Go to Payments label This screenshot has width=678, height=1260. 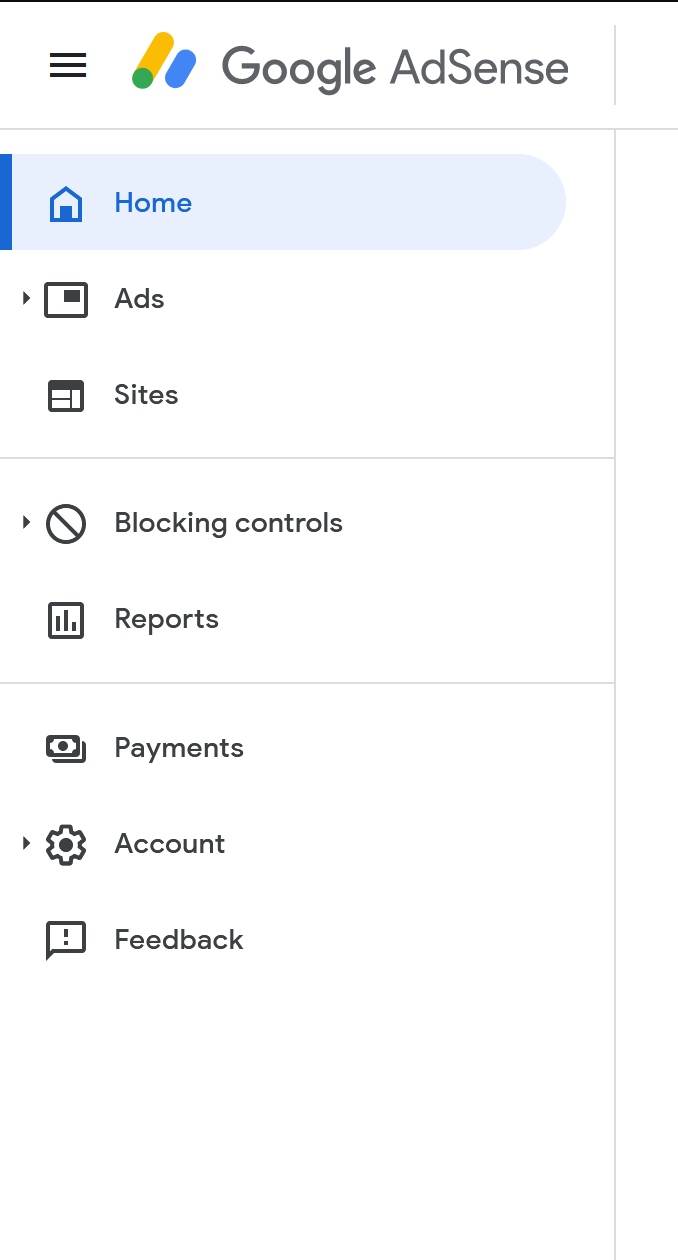pyautogui.click(x=179, y=748)
